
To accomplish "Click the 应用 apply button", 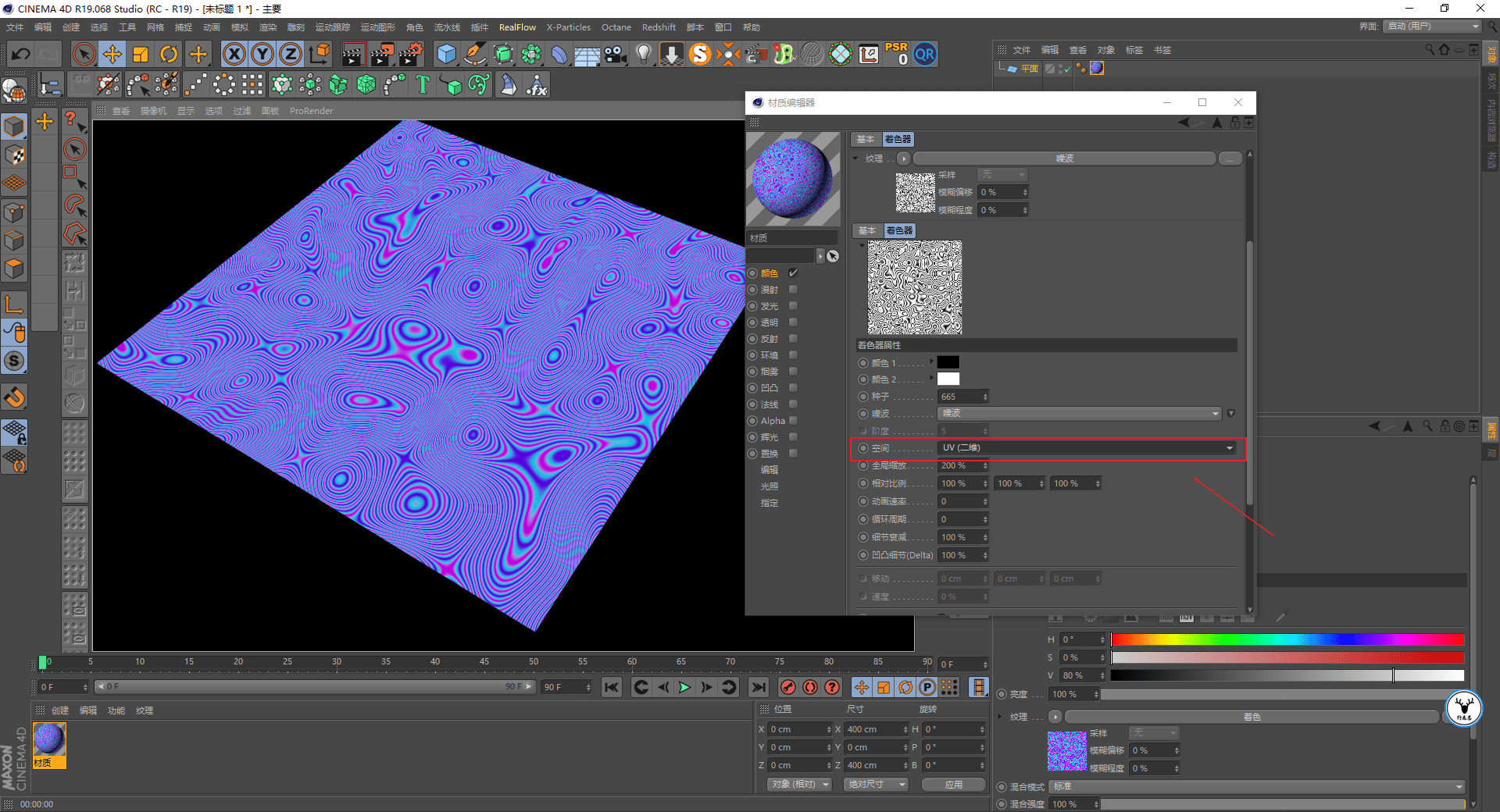I will point(953,785).
